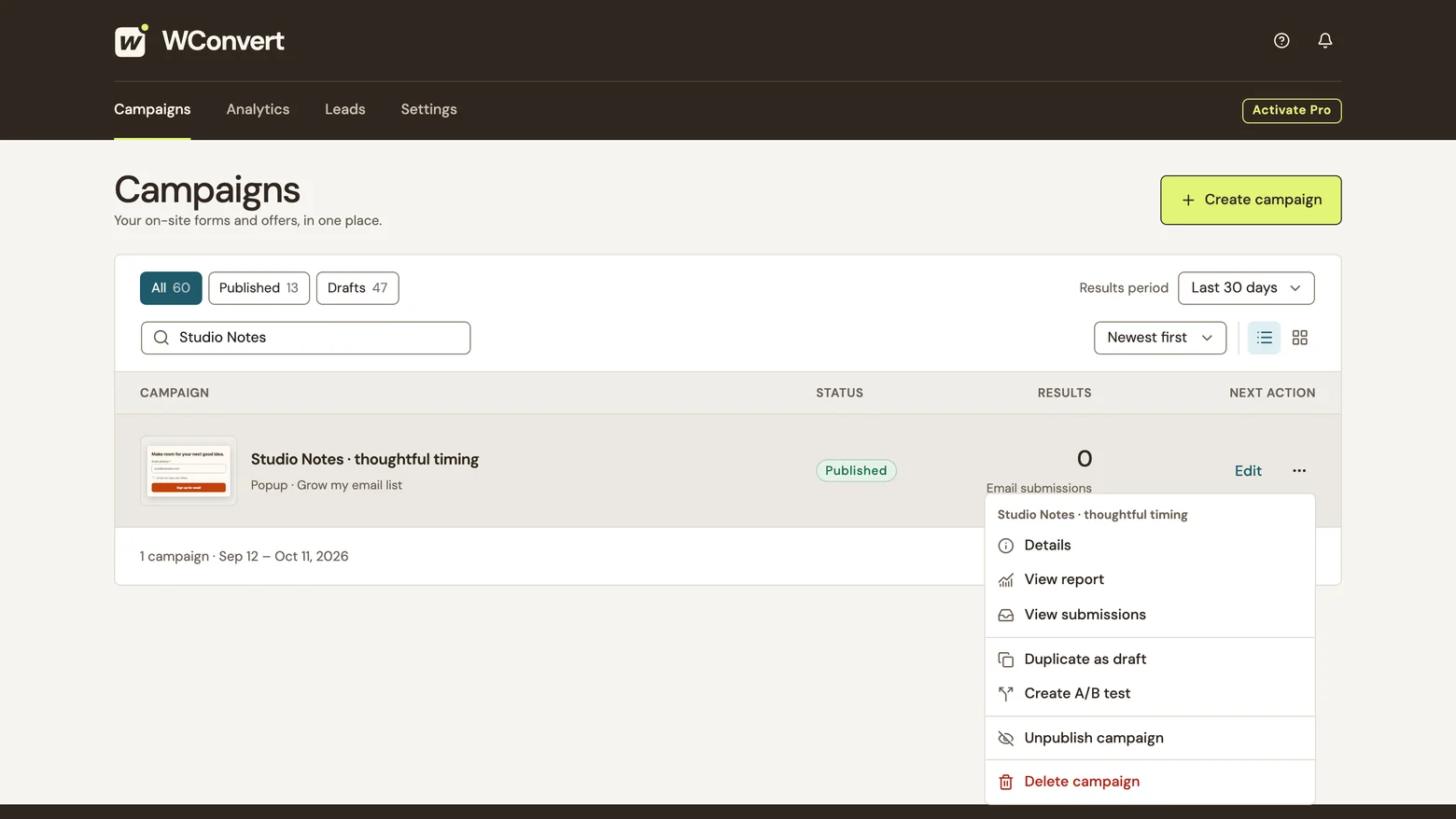Click the WConvert brand name text
Image resolution: width=1456 pixels, height=819 pixels.
[x=223, y=41]
